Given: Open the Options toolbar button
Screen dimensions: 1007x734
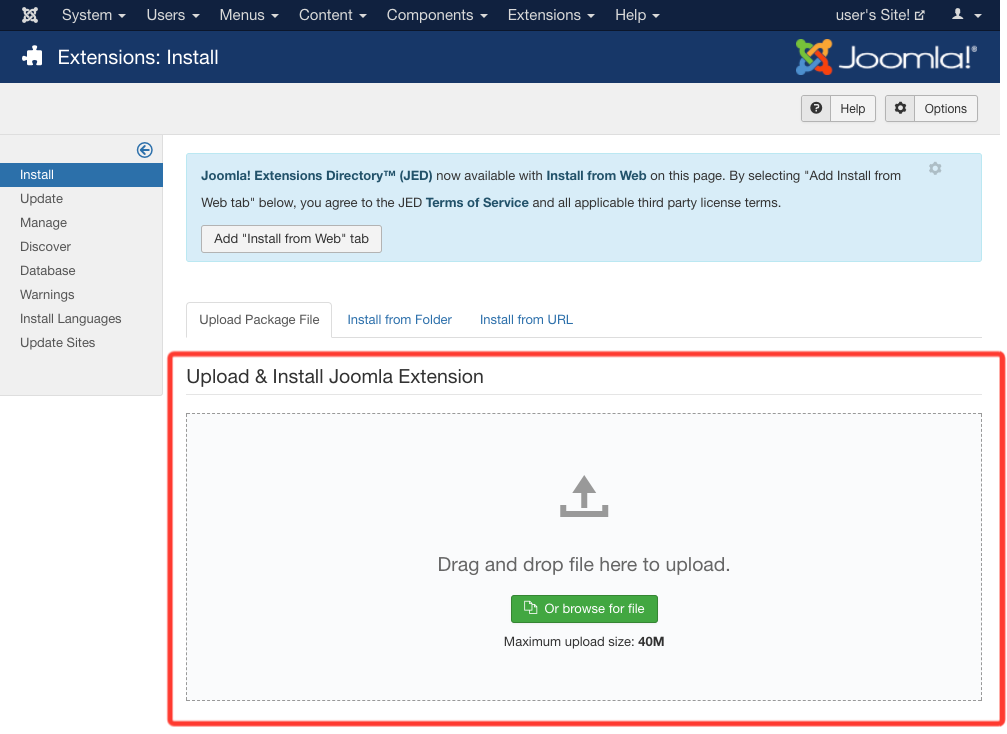Looking at the screenshot, I should coord(931,109).
